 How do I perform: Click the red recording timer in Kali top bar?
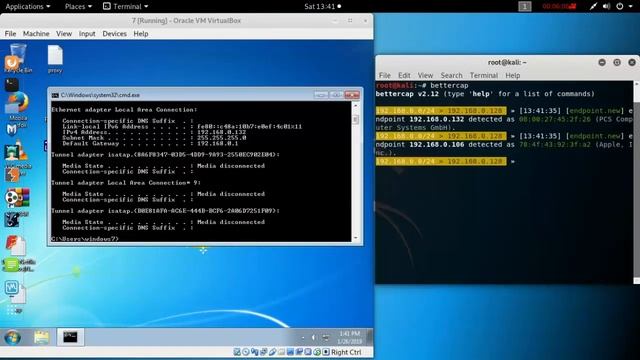pyautogui.click(x=559, y=6)
